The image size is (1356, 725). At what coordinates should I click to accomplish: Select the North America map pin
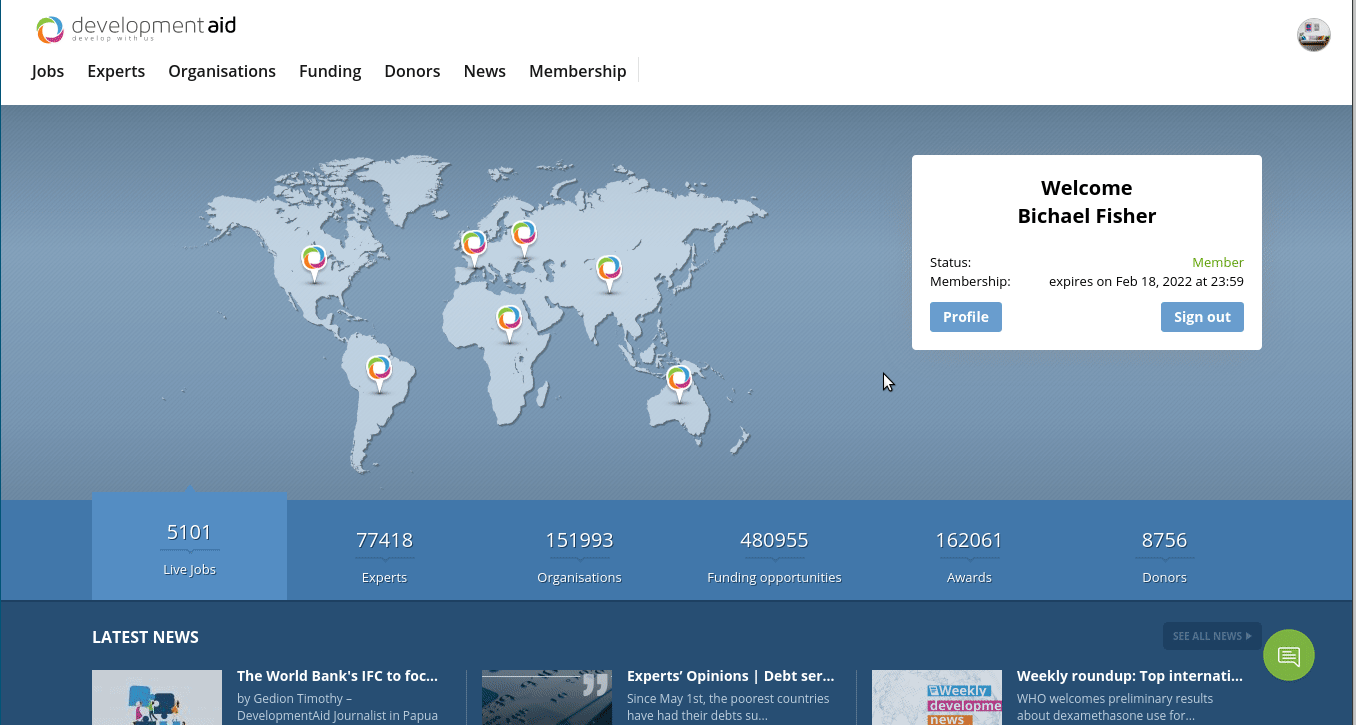point(315,263)
